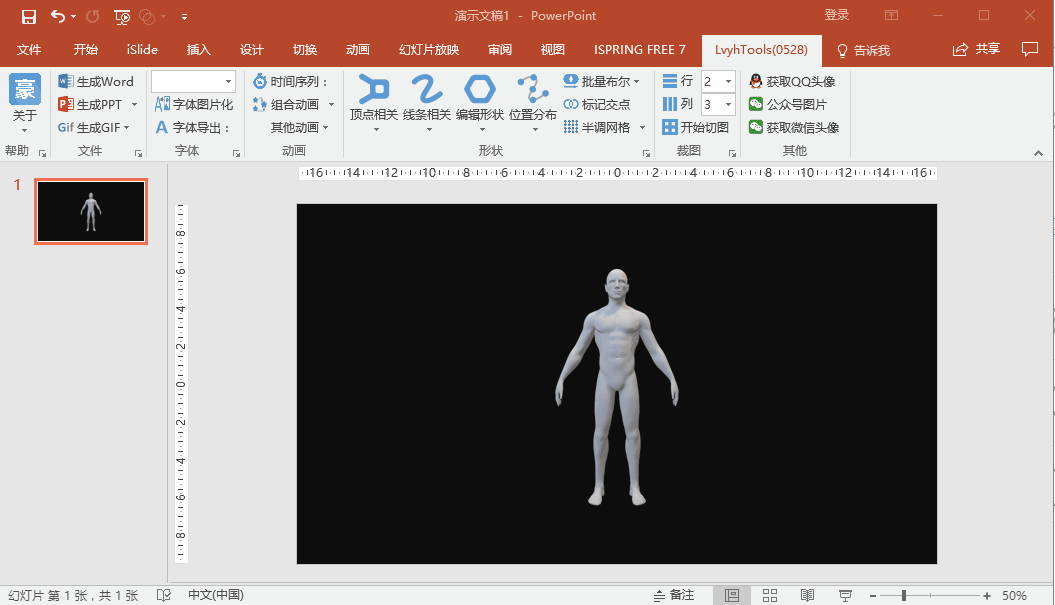Click the 顶点相关 vertex tool icon

tap(374, 90)
